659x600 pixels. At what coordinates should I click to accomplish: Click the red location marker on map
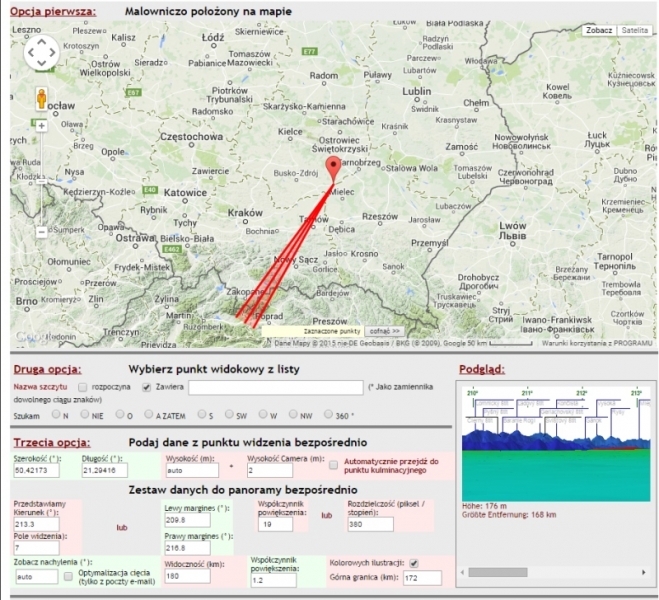334,167
